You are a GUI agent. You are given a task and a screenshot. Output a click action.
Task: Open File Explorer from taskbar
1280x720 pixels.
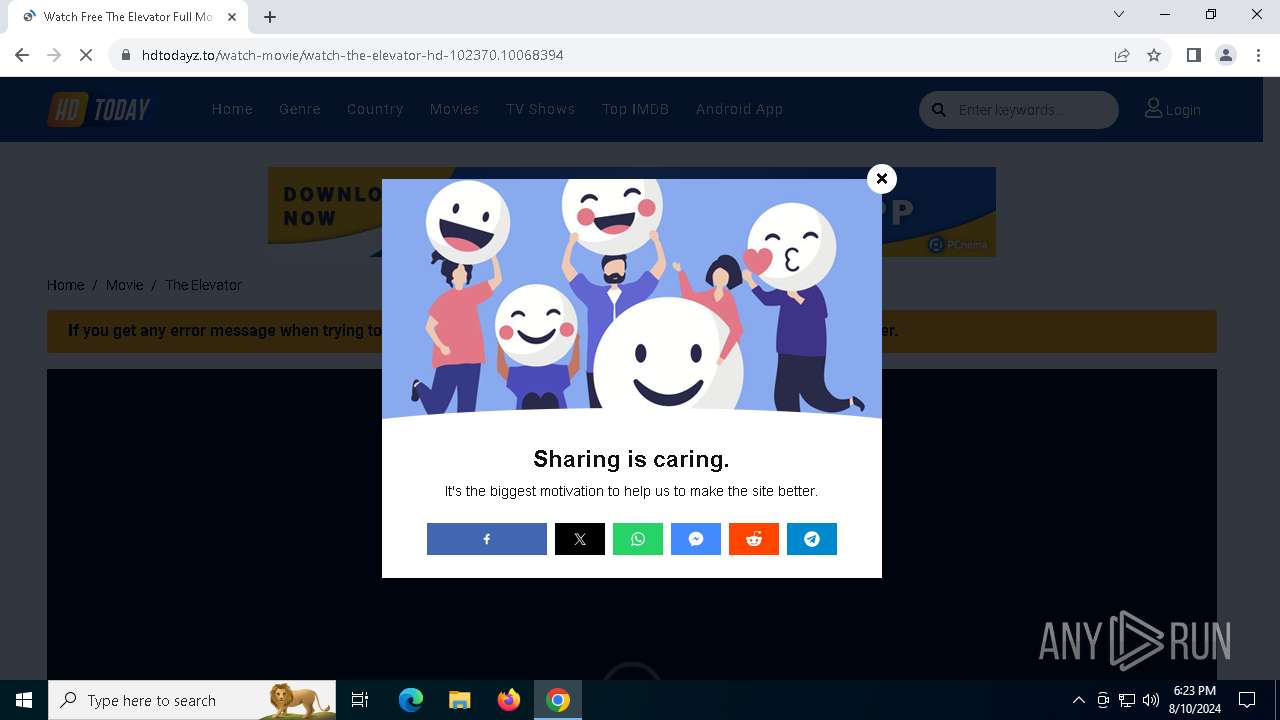coord(459,700)
